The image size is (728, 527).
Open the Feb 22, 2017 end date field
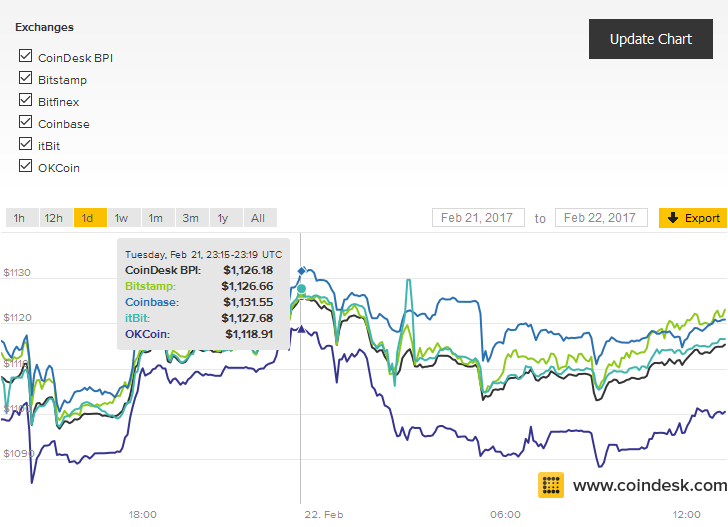point(601,217)
